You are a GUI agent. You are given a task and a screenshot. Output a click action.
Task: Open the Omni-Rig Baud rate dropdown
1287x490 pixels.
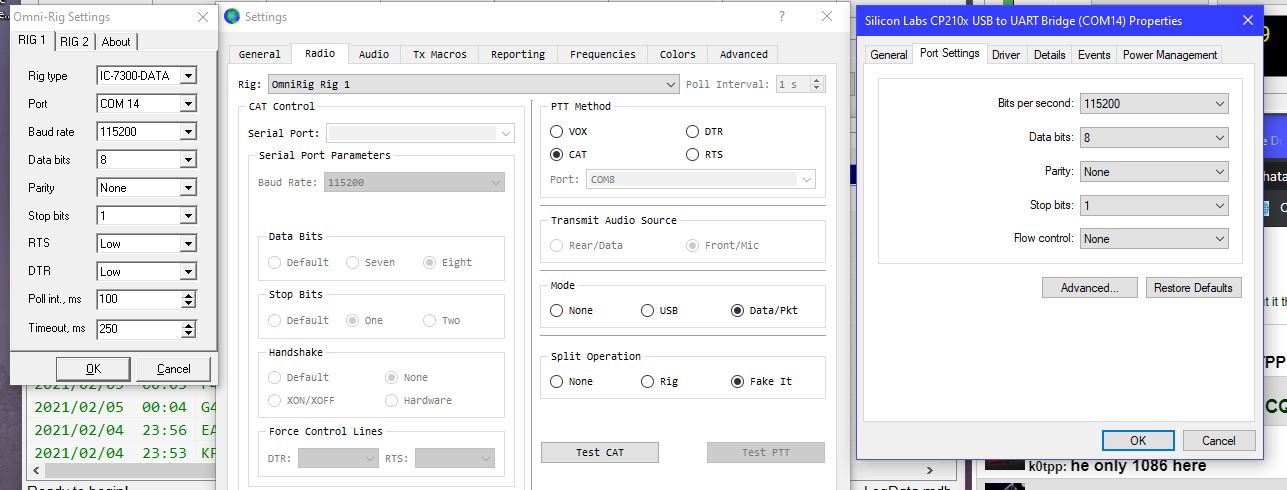(x=188, y=132)
